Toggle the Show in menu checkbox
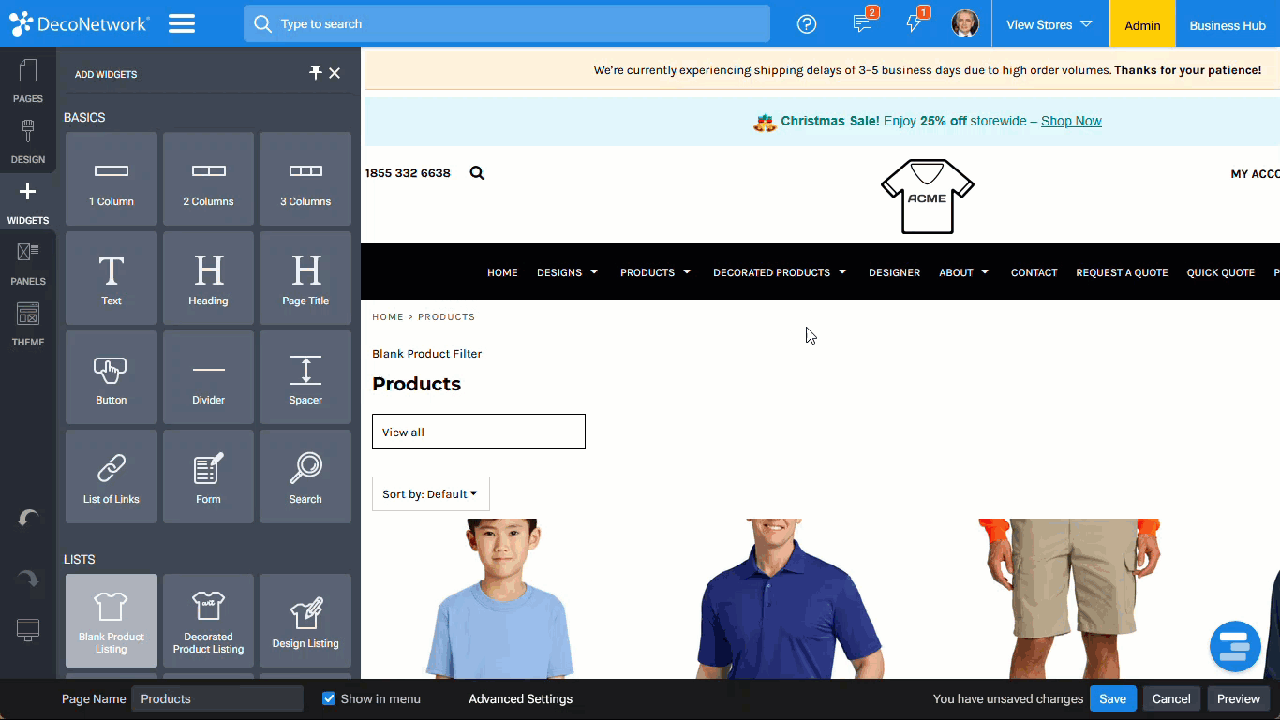Screen dimensions: 1280x720 (x=328, y=699)
